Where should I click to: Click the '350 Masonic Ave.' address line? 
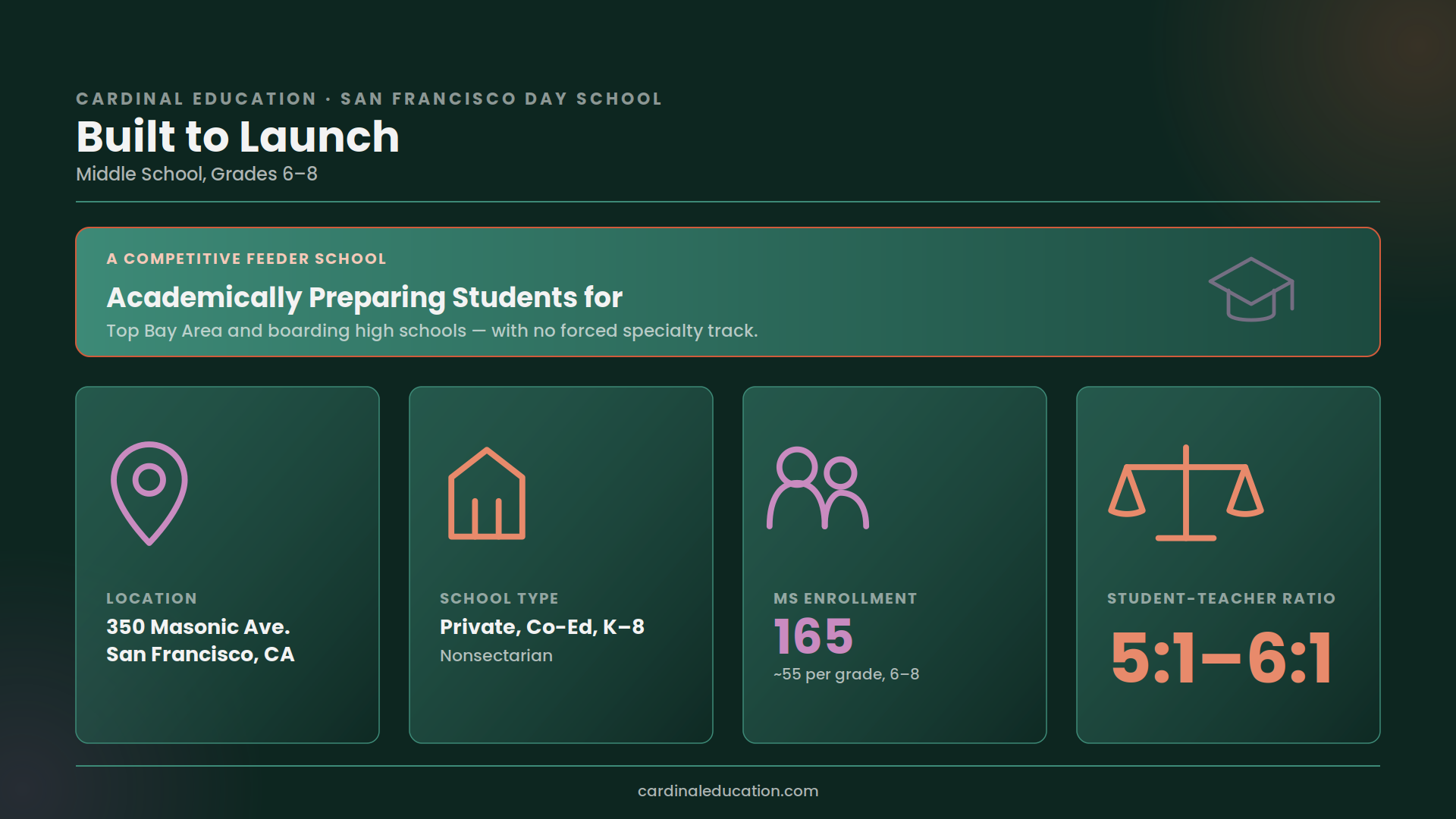tap(198, 627)
